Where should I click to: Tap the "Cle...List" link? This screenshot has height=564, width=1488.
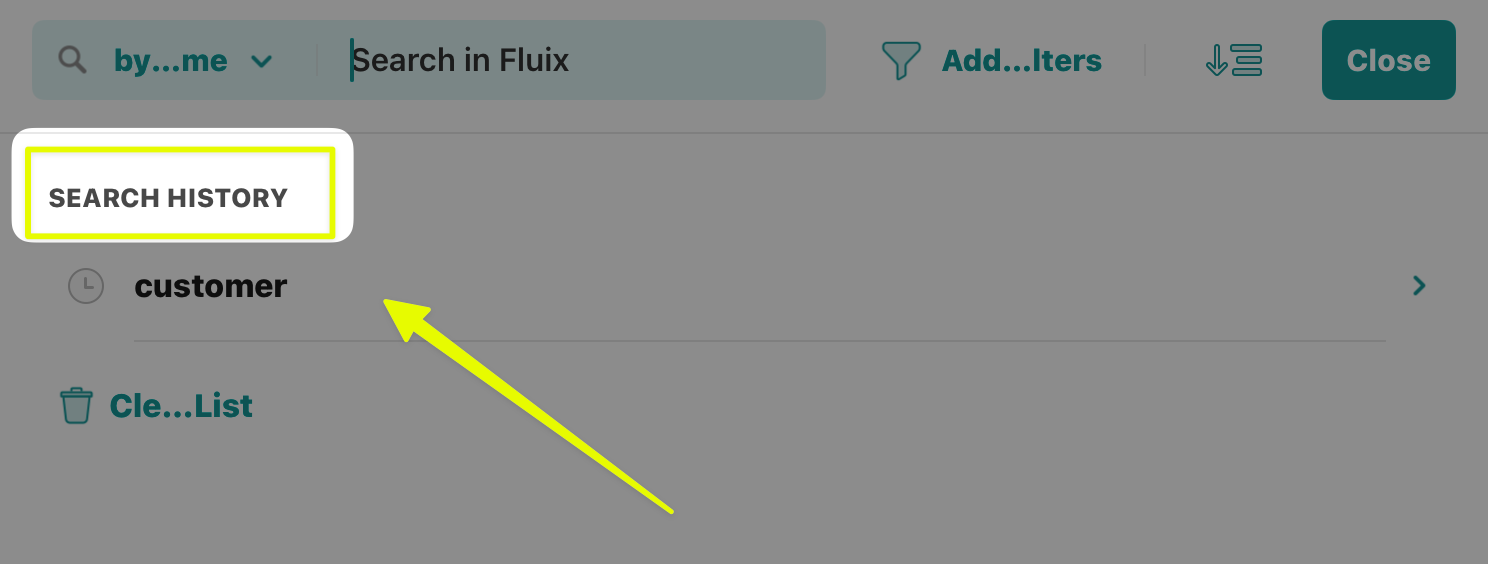181,406
